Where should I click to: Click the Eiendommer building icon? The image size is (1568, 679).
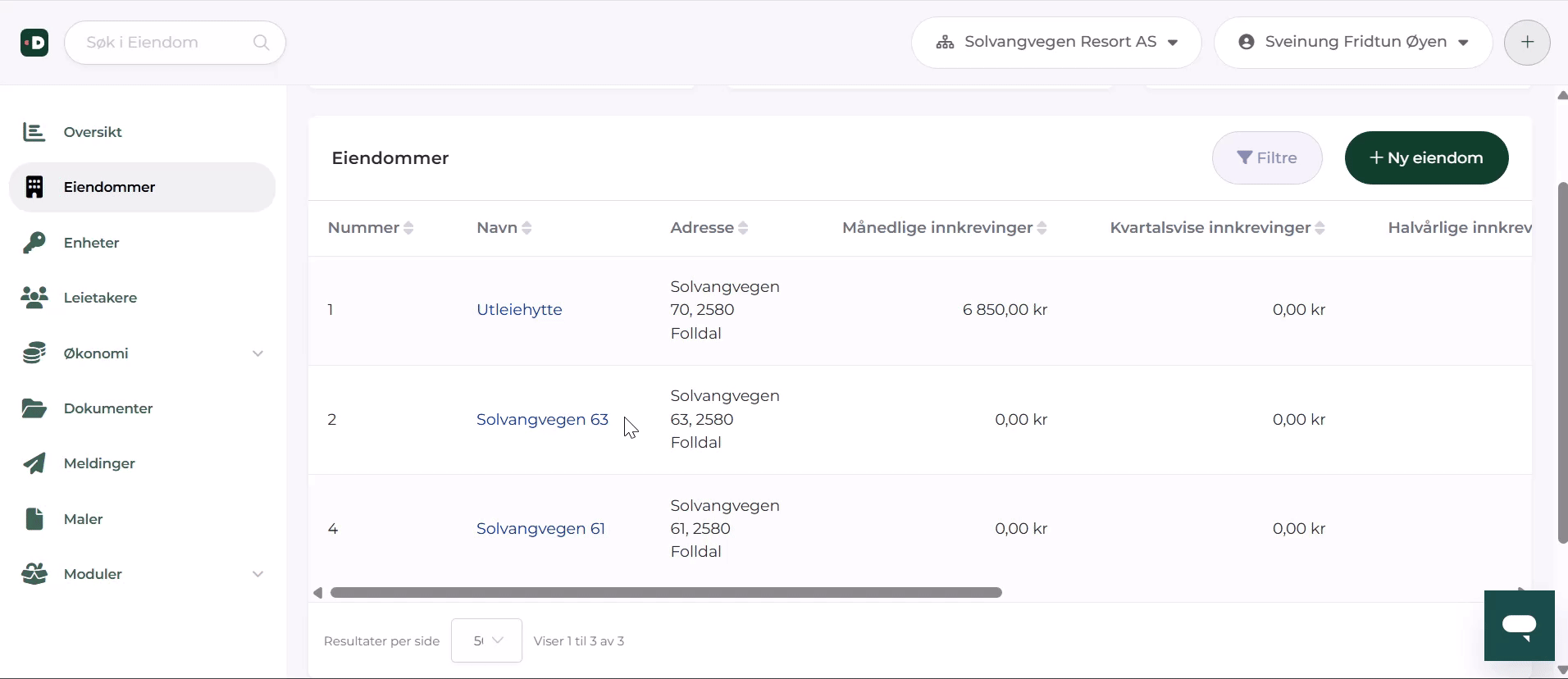pos(34,187)
